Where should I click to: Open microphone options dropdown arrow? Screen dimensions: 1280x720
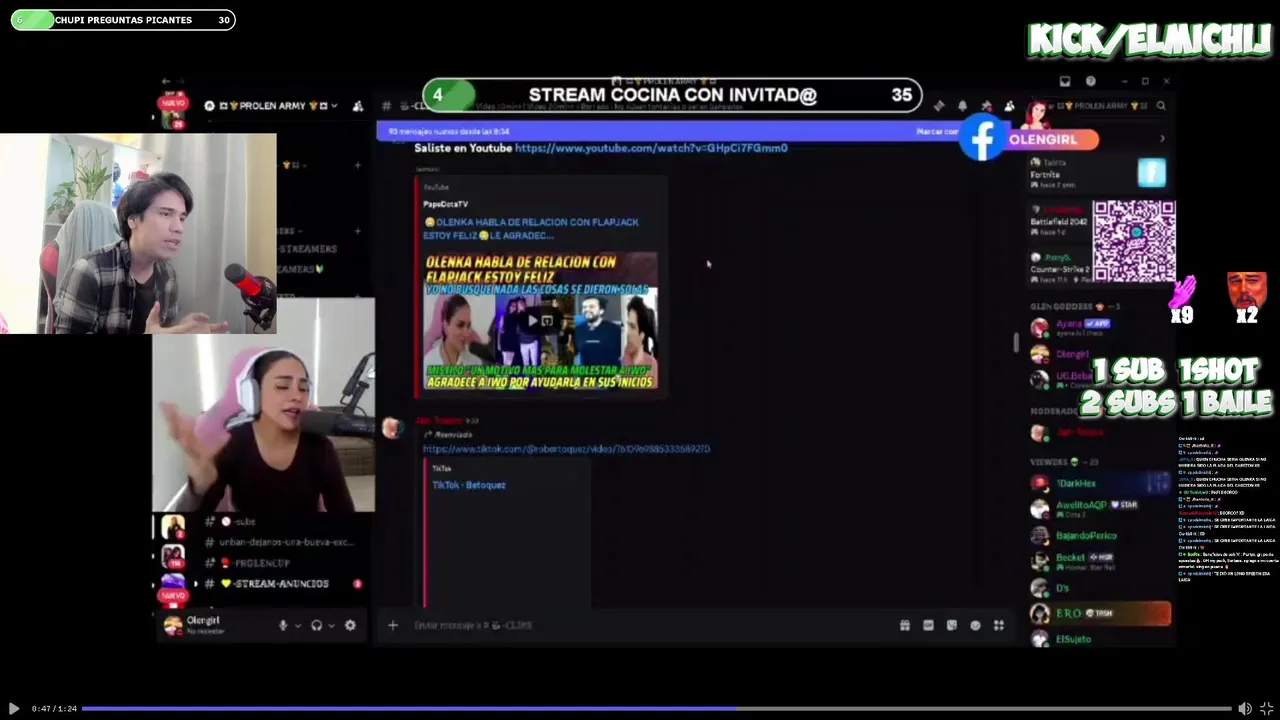(297, 626)
